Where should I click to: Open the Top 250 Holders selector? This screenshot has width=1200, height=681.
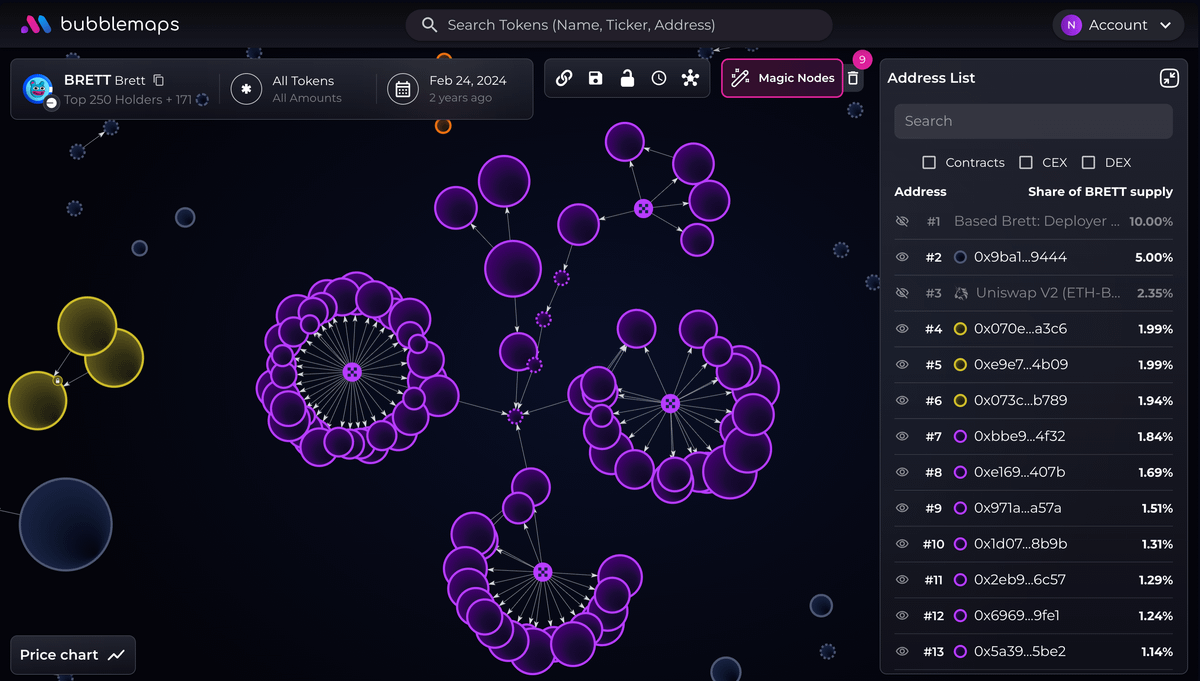click(136, 99)
